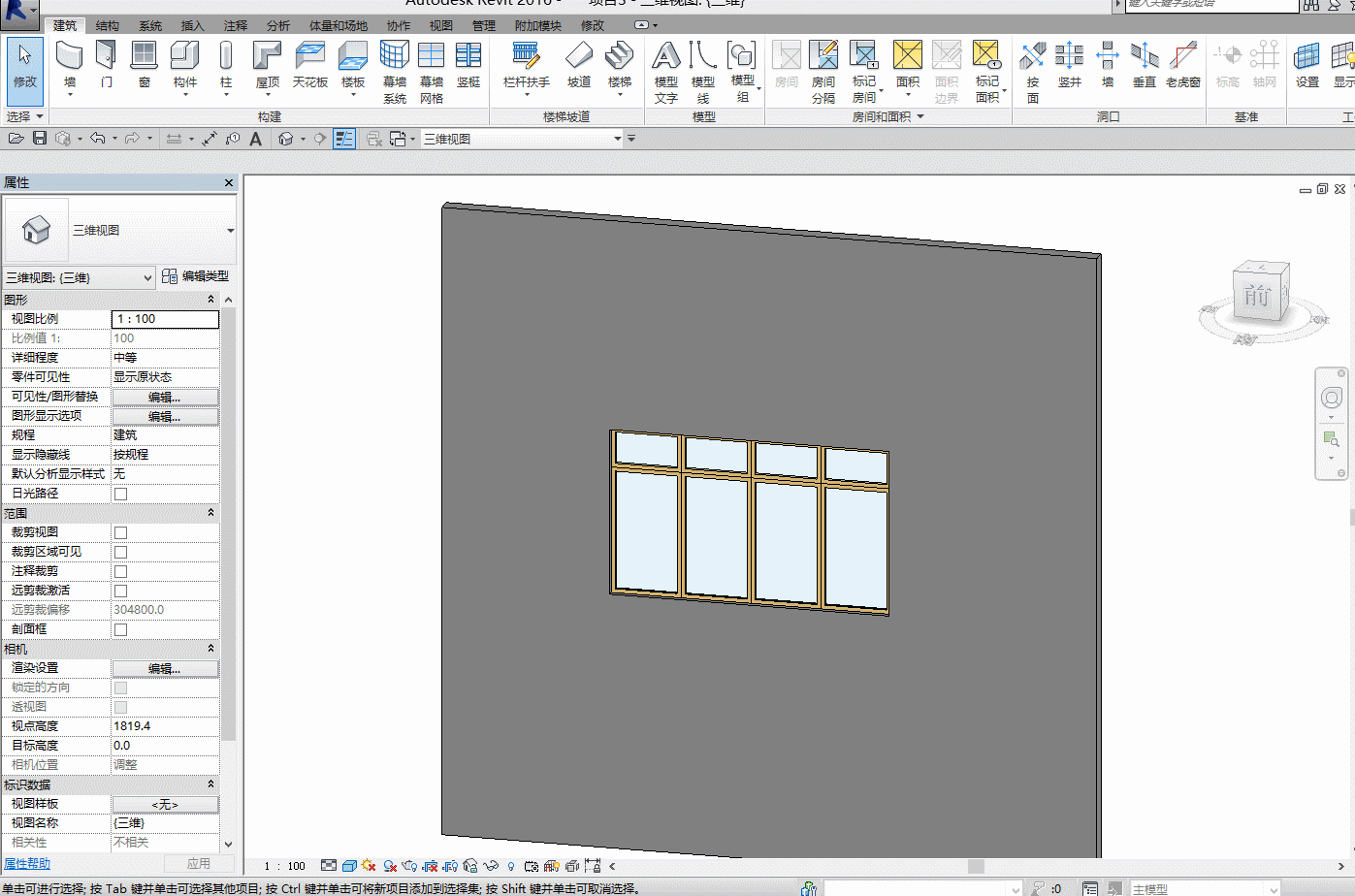Switch to the 结构 ribbon tab
The image size is (1355, 896).
click(x=108, y=26)
